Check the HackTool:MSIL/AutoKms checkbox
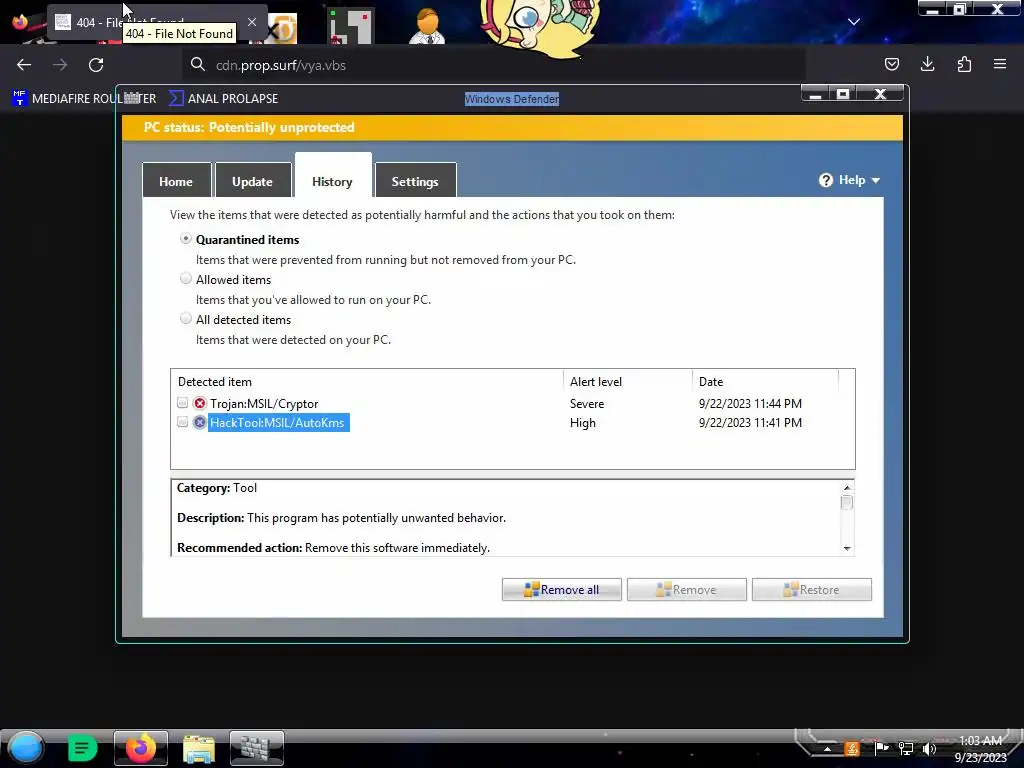This screenshot has height=768, width=1024. pos(182,422)
